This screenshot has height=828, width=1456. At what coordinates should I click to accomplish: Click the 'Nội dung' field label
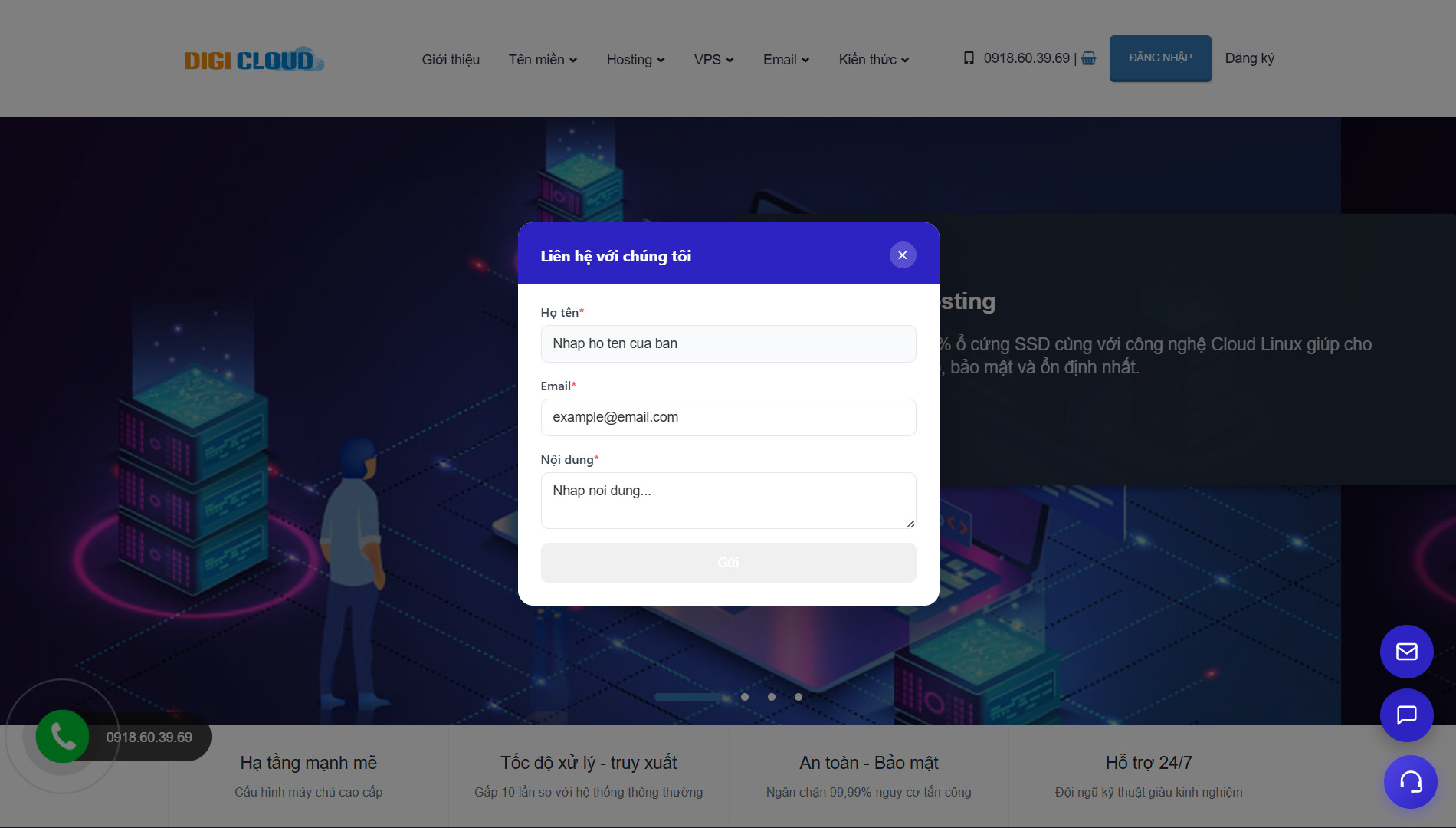pyautogui.click(x=568, y=460)
